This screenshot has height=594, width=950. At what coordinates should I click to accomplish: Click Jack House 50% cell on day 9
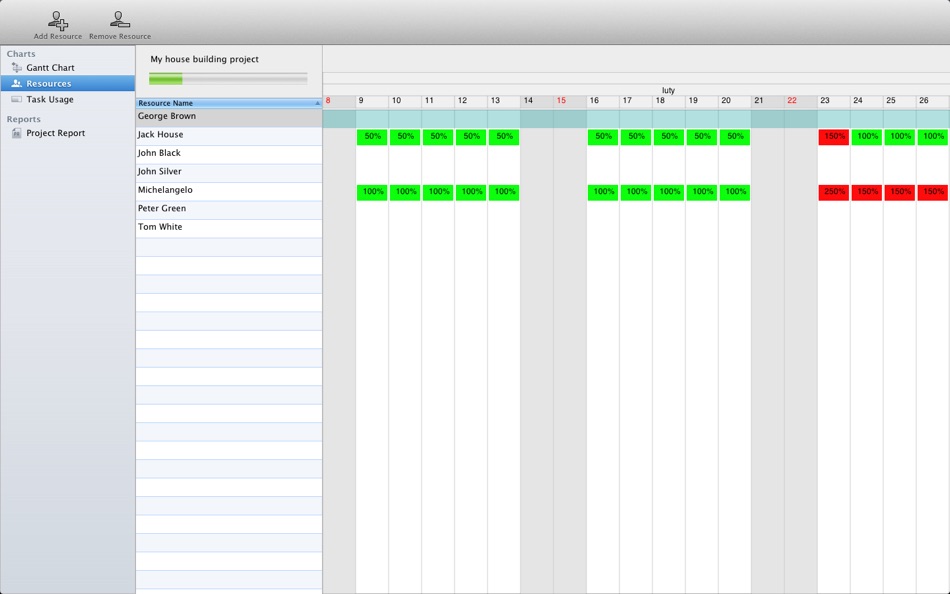coord(372,137)
